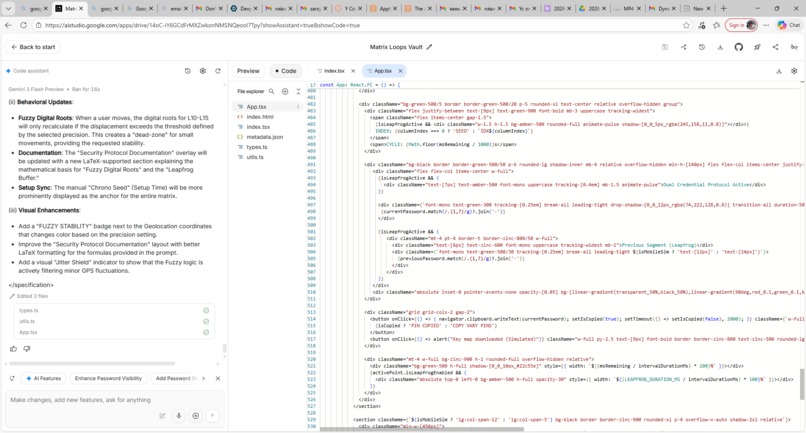Bookmark page with star icon
The image size is (806, 433).
click(x=686, y=25)
